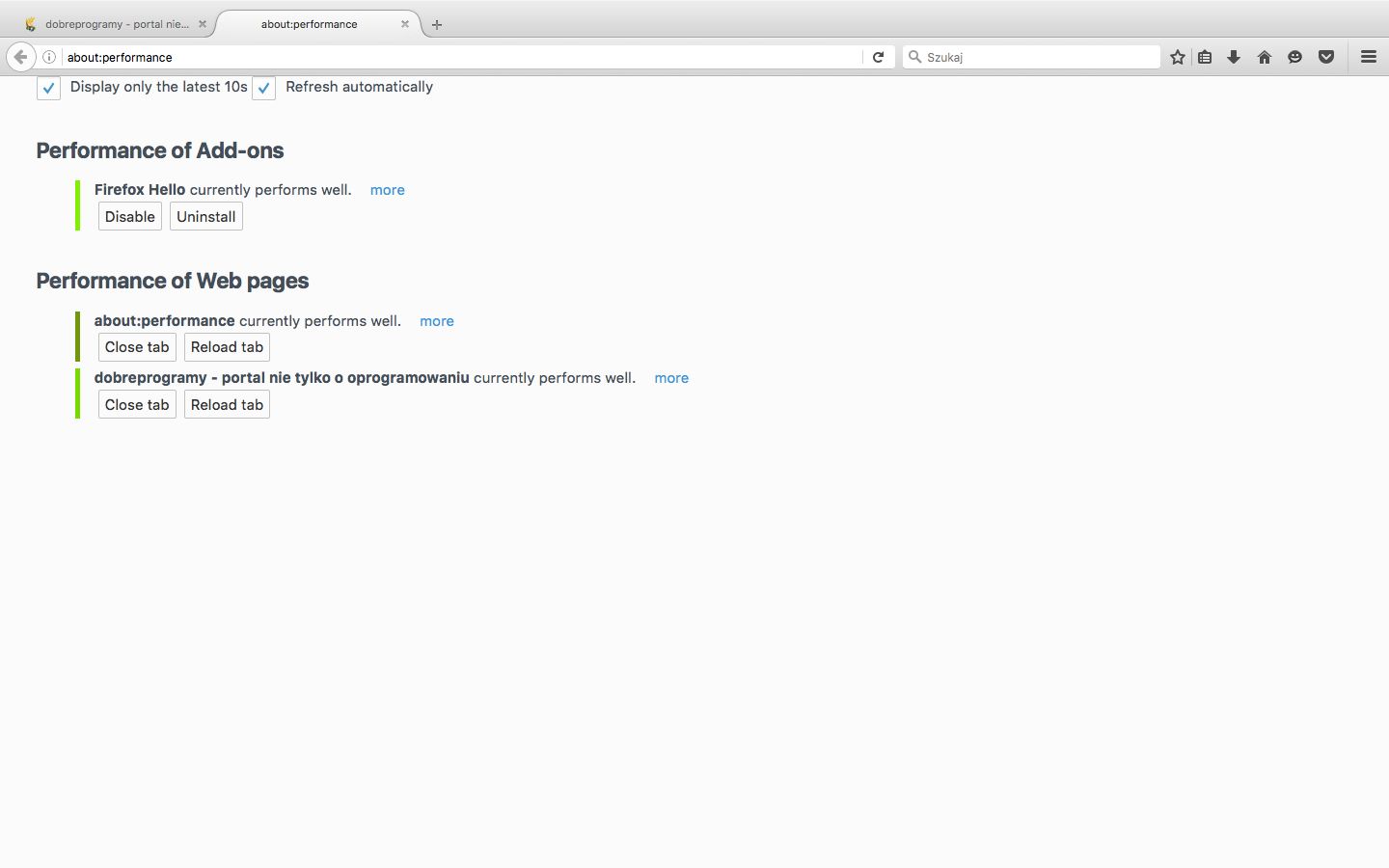Open the hamburger menu
The height and width of the screenshot is (868, 1389).
coord(1368,57)
